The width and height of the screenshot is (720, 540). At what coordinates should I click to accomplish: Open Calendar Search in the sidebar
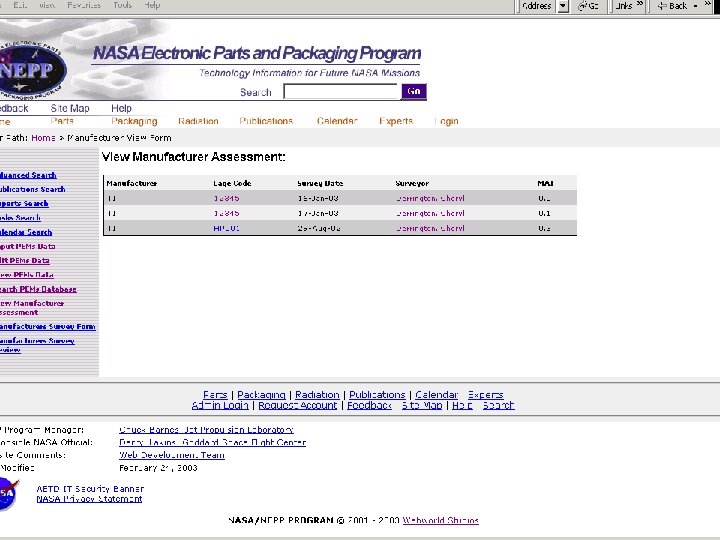(x=26, y=232)
